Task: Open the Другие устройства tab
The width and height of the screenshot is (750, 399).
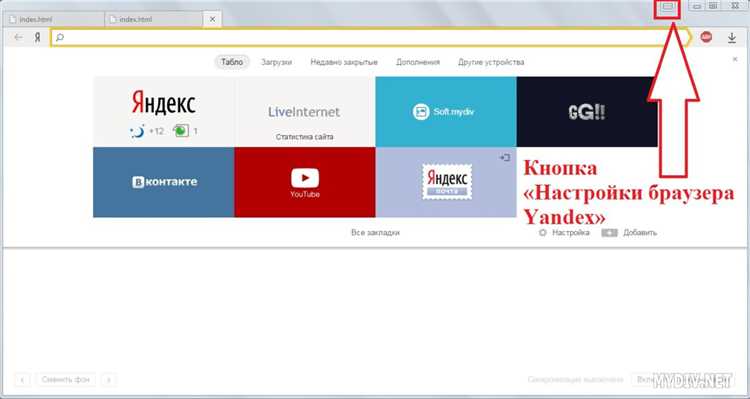Action: pos(491,62)
